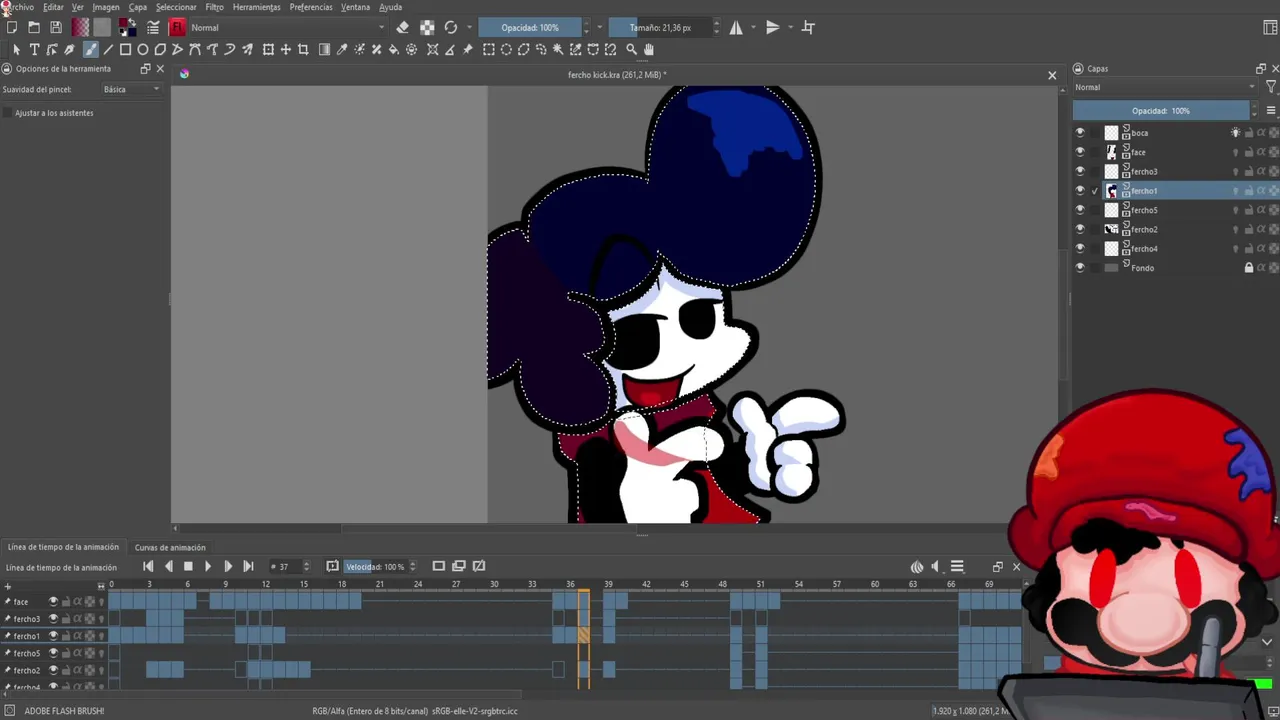1280x720 pixels.
Task: Hide the boca layer
Action: pos(1079,132)
